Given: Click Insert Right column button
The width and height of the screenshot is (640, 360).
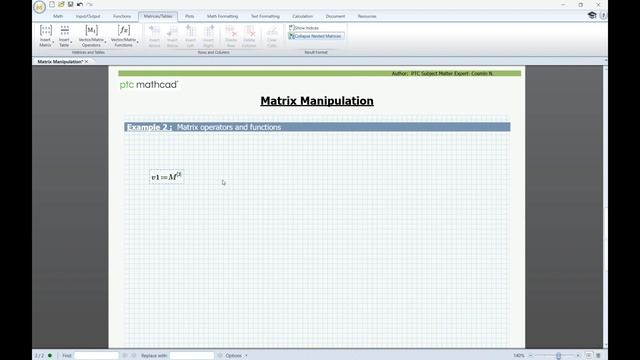Looking at the screenshot, I should pyautogui.click(x=209, y=36).
